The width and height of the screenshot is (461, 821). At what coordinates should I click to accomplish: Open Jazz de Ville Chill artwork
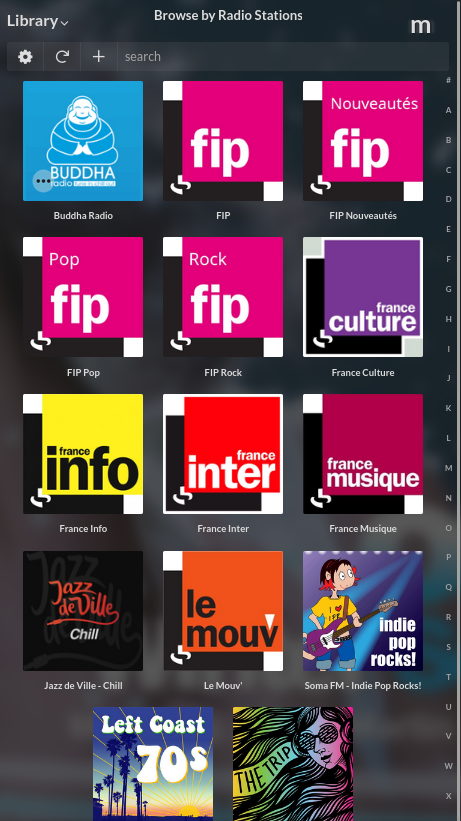click(x=83, y=611)
